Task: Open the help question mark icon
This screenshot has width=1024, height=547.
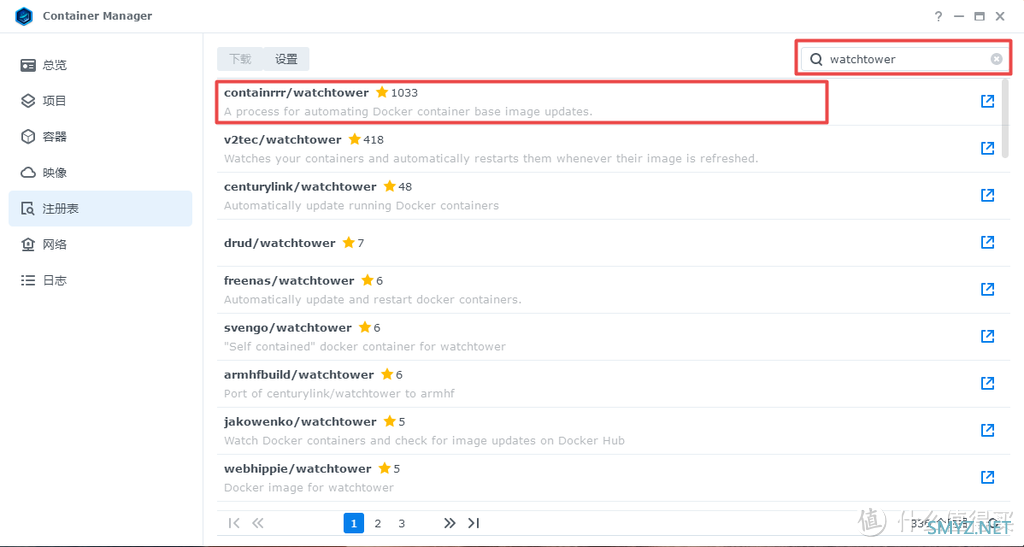Action: (x=938, y=16)
